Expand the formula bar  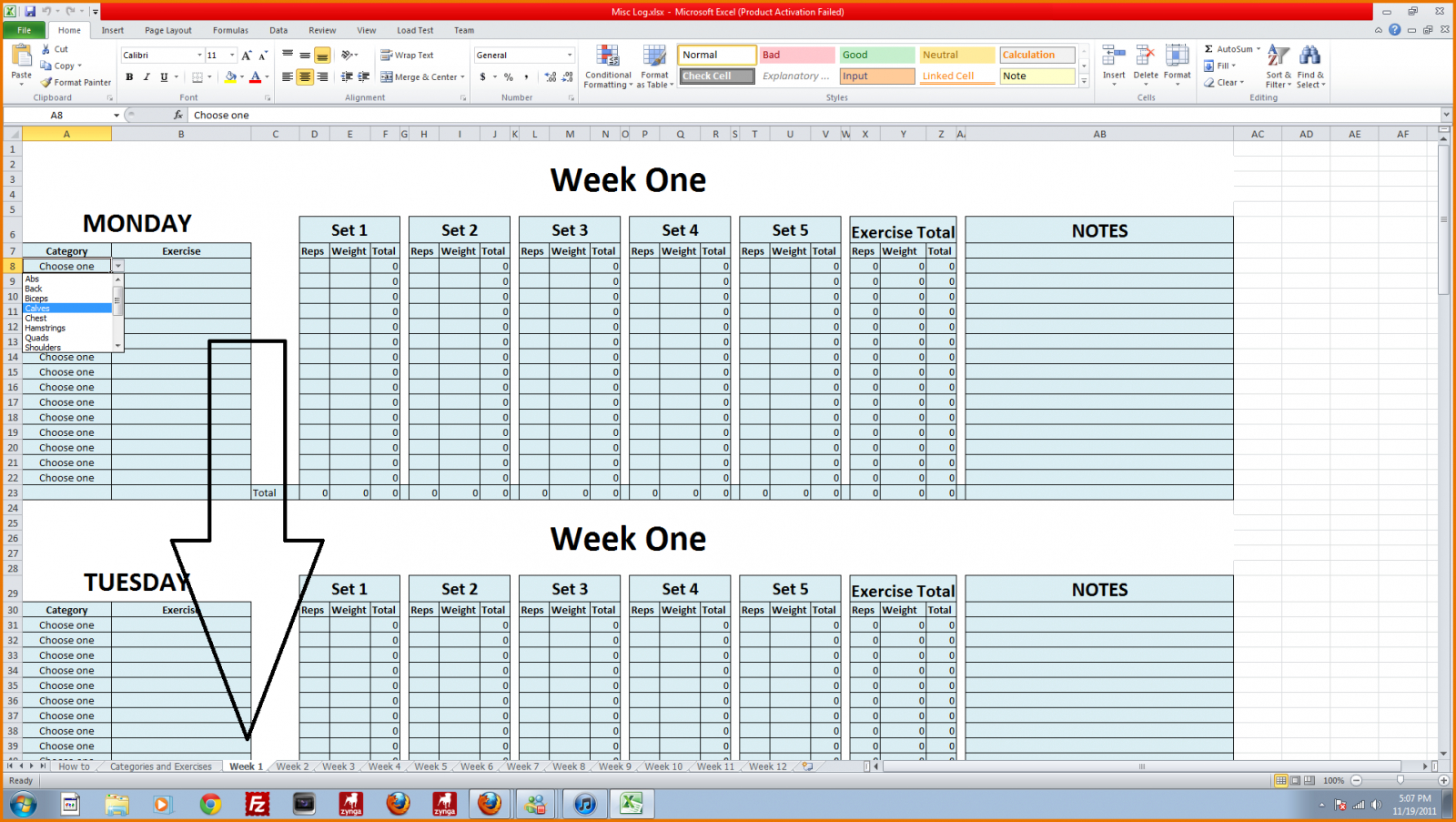point(1446,115)
